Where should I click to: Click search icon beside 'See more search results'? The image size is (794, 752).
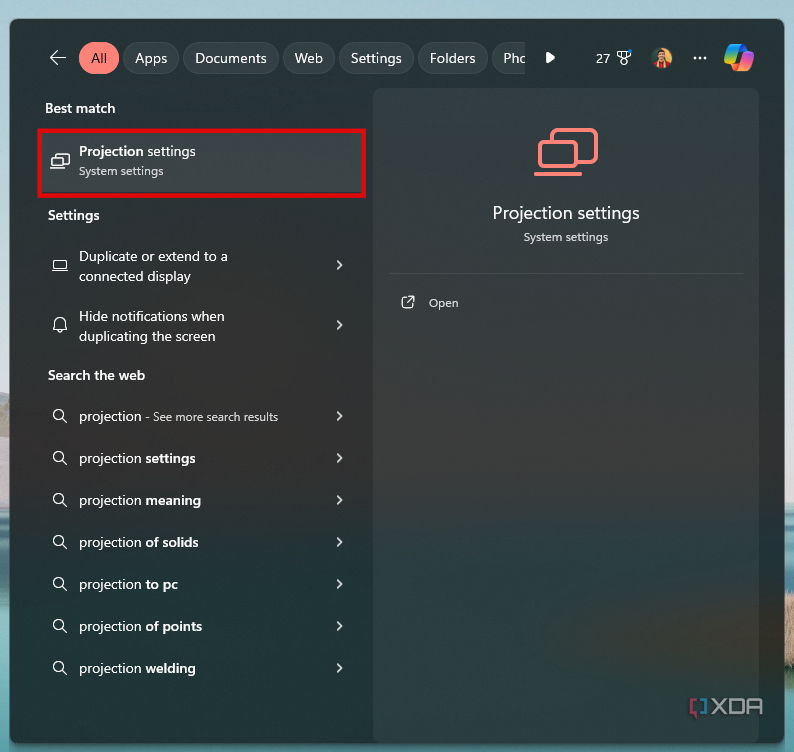60,416
